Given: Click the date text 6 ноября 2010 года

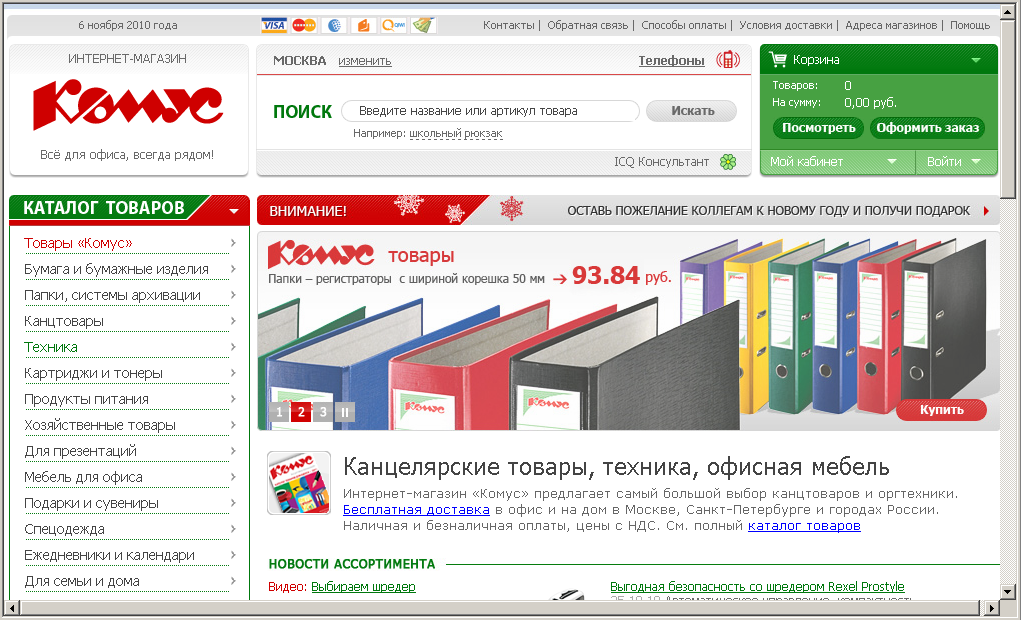Looking at the screenshot, I should [128, 25].
